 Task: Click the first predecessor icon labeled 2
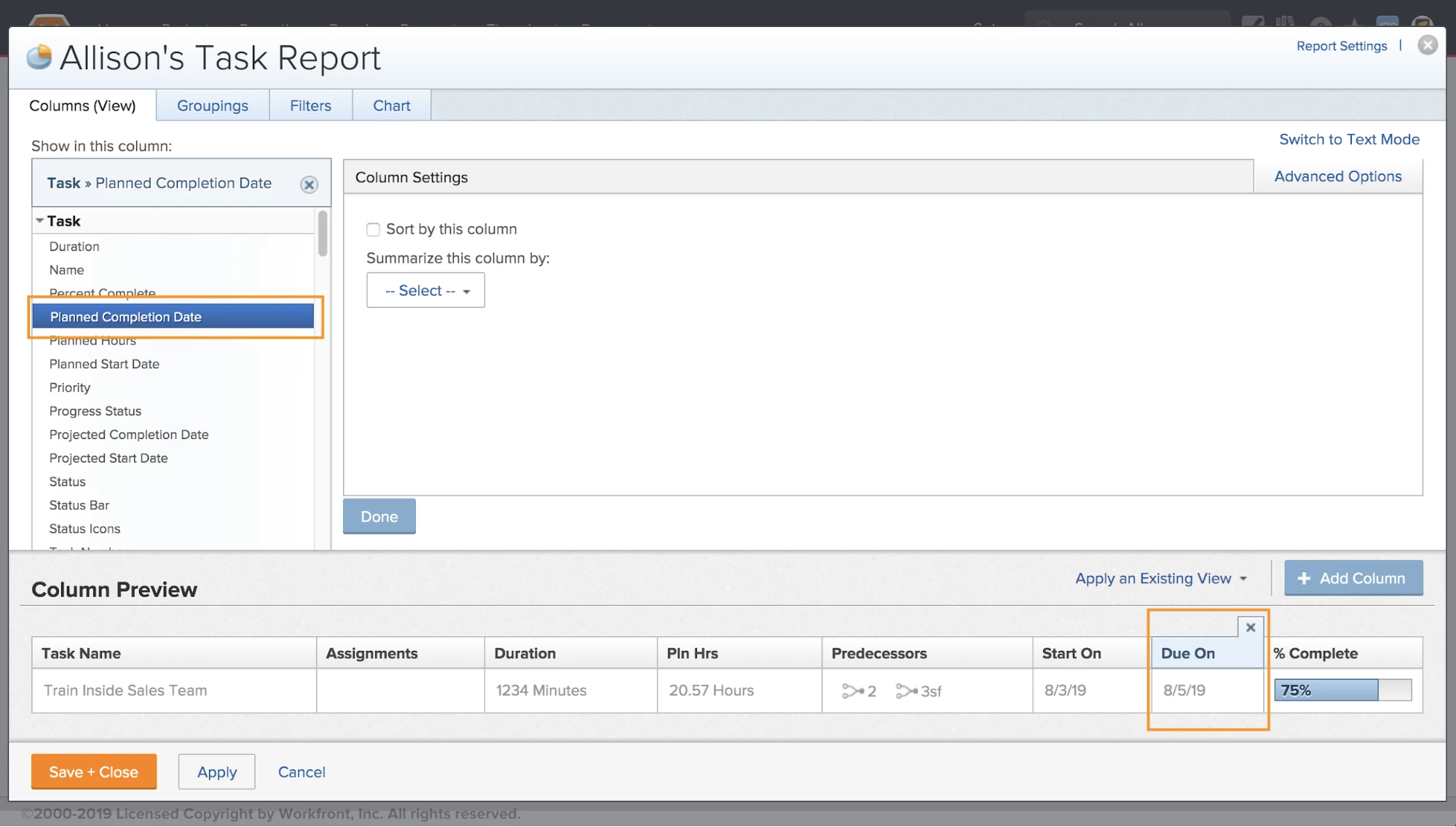853,691
